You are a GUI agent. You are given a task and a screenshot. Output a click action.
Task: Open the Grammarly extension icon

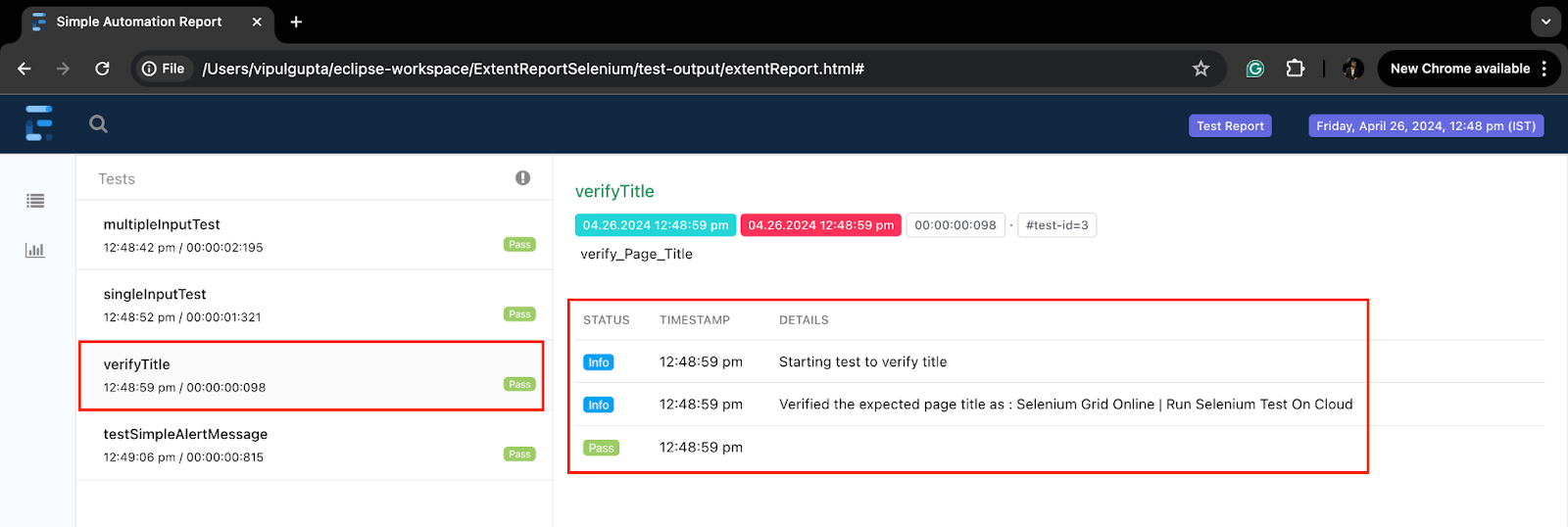[1254, 69]
